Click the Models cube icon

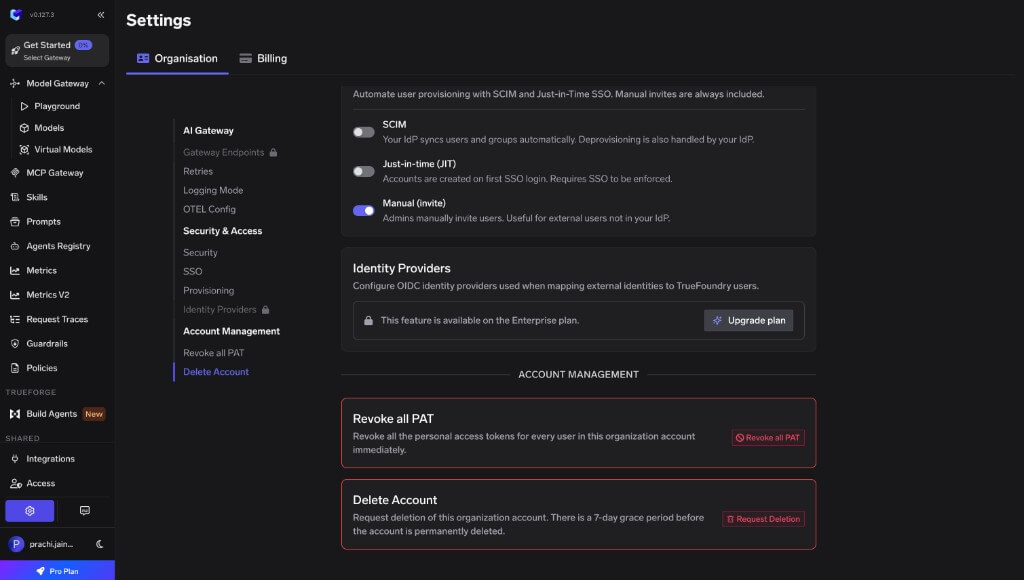(24, 128)
